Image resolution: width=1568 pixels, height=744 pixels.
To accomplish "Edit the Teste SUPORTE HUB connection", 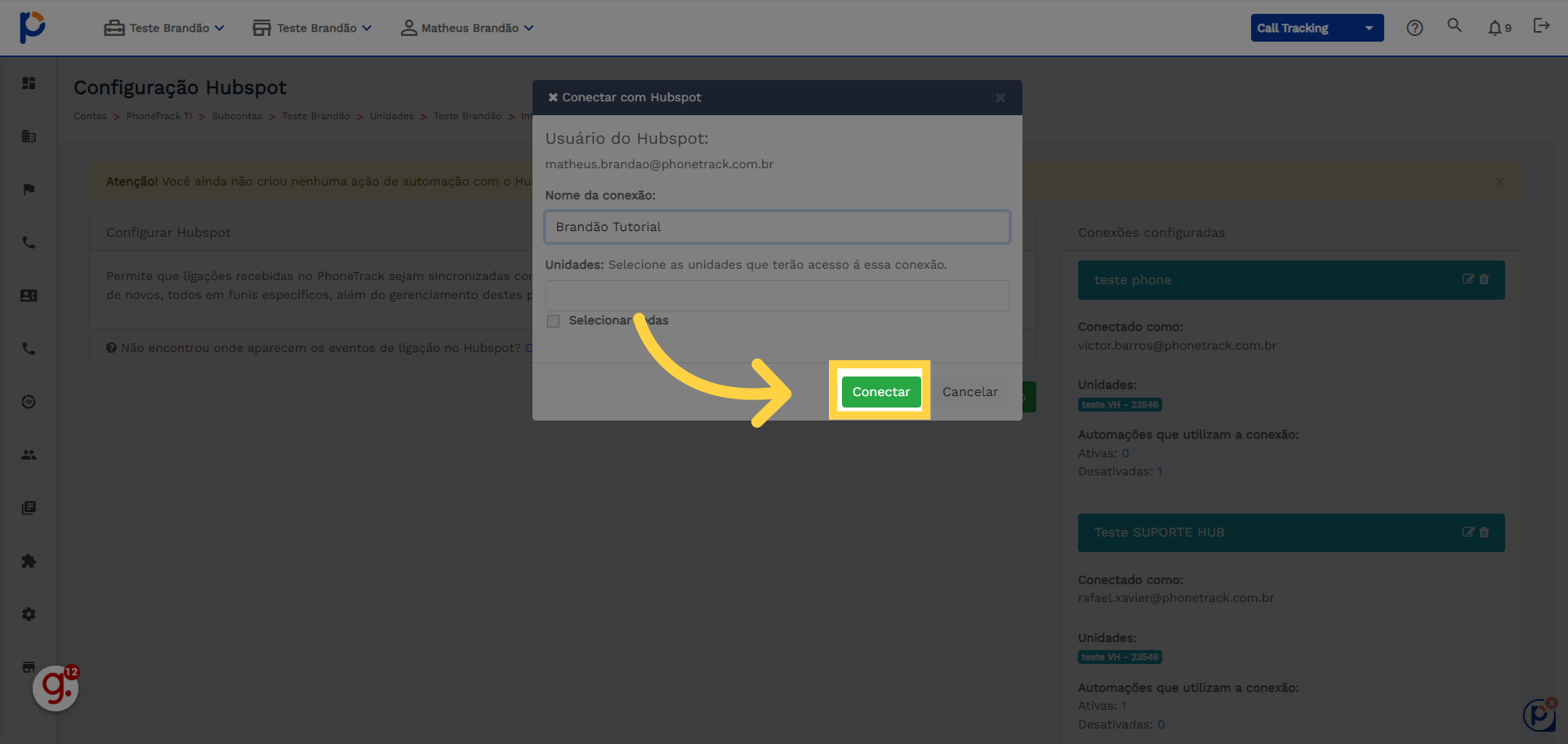I will (1468, 532).
